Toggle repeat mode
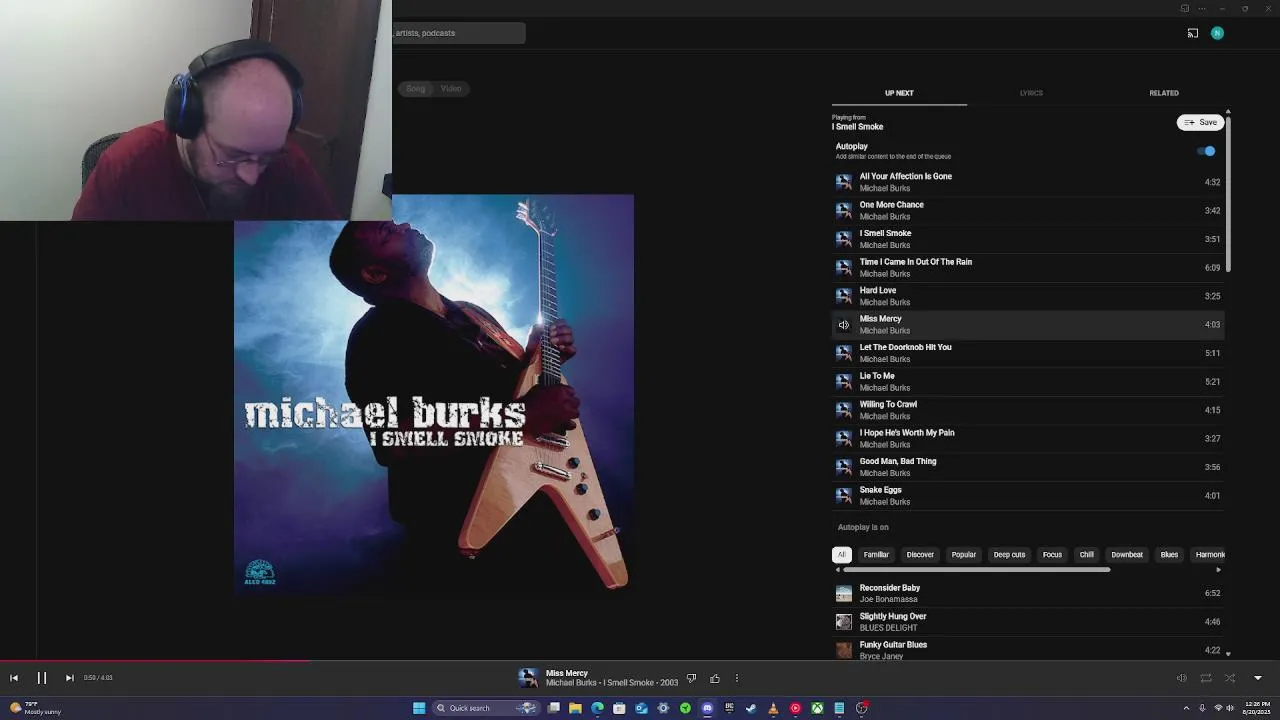Viewport: 1280px width, 720px height. tap(1206, 678)
